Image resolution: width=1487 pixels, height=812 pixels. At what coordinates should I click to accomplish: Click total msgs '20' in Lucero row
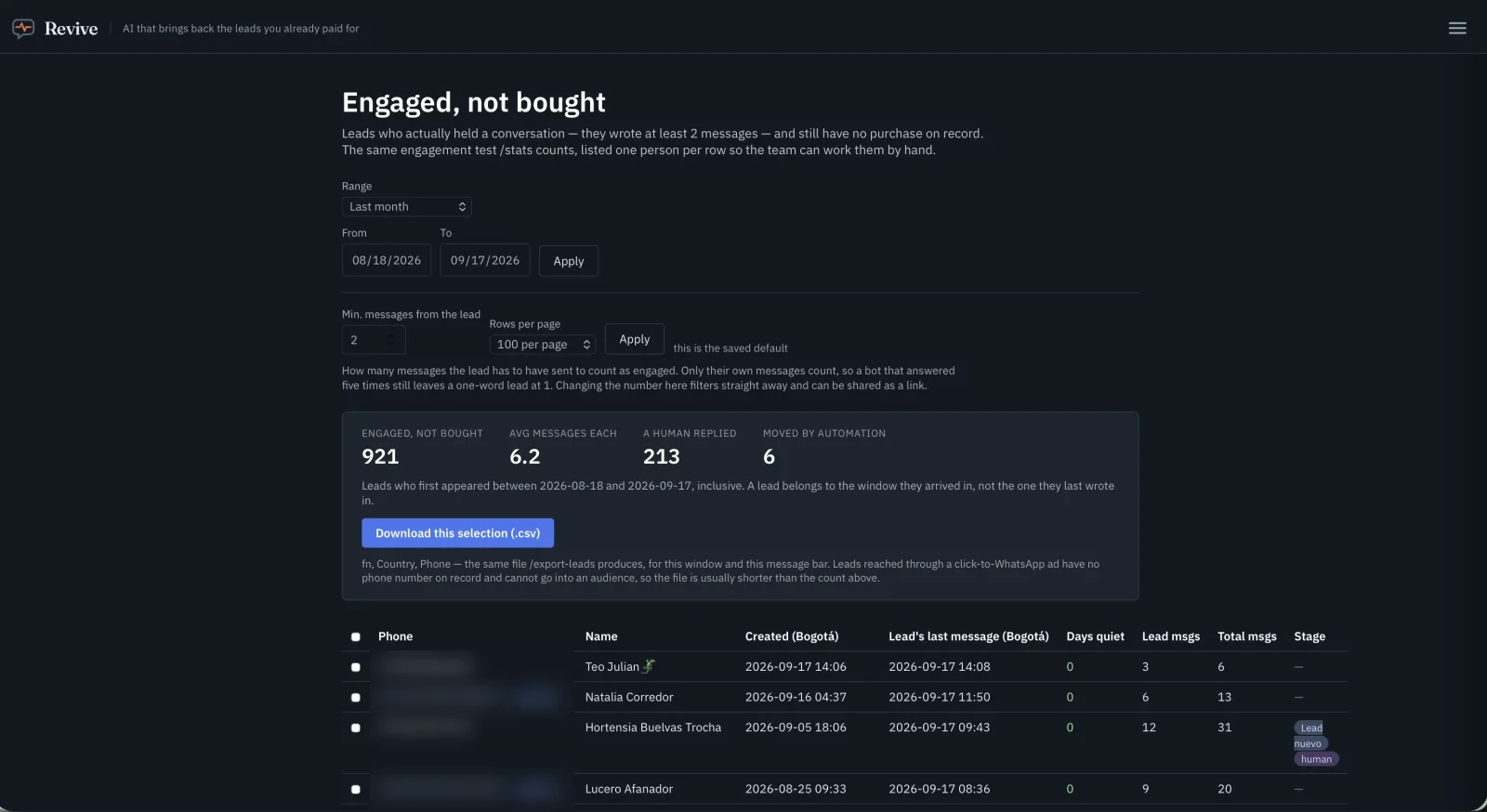coord(1225,789)
